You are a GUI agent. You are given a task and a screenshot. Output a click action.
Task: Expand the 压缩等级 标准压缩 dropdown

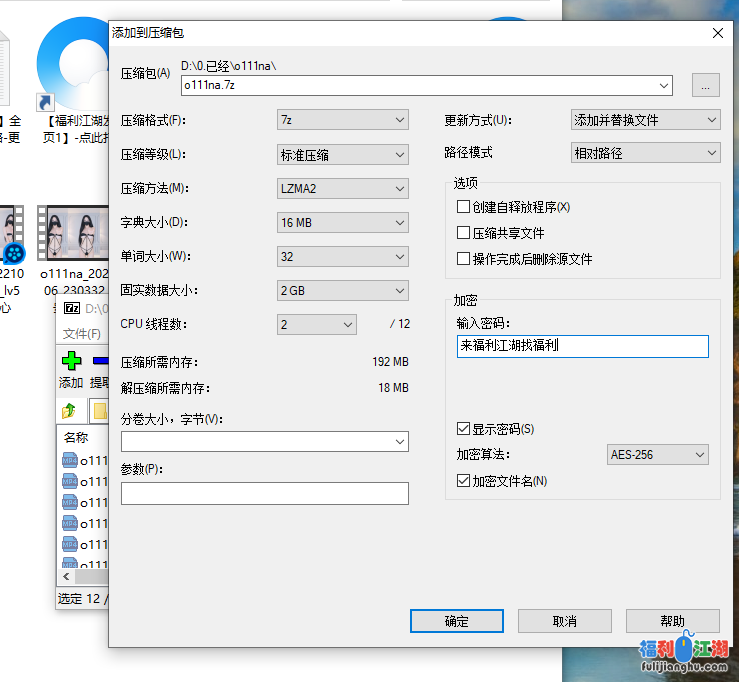[342, 155]
